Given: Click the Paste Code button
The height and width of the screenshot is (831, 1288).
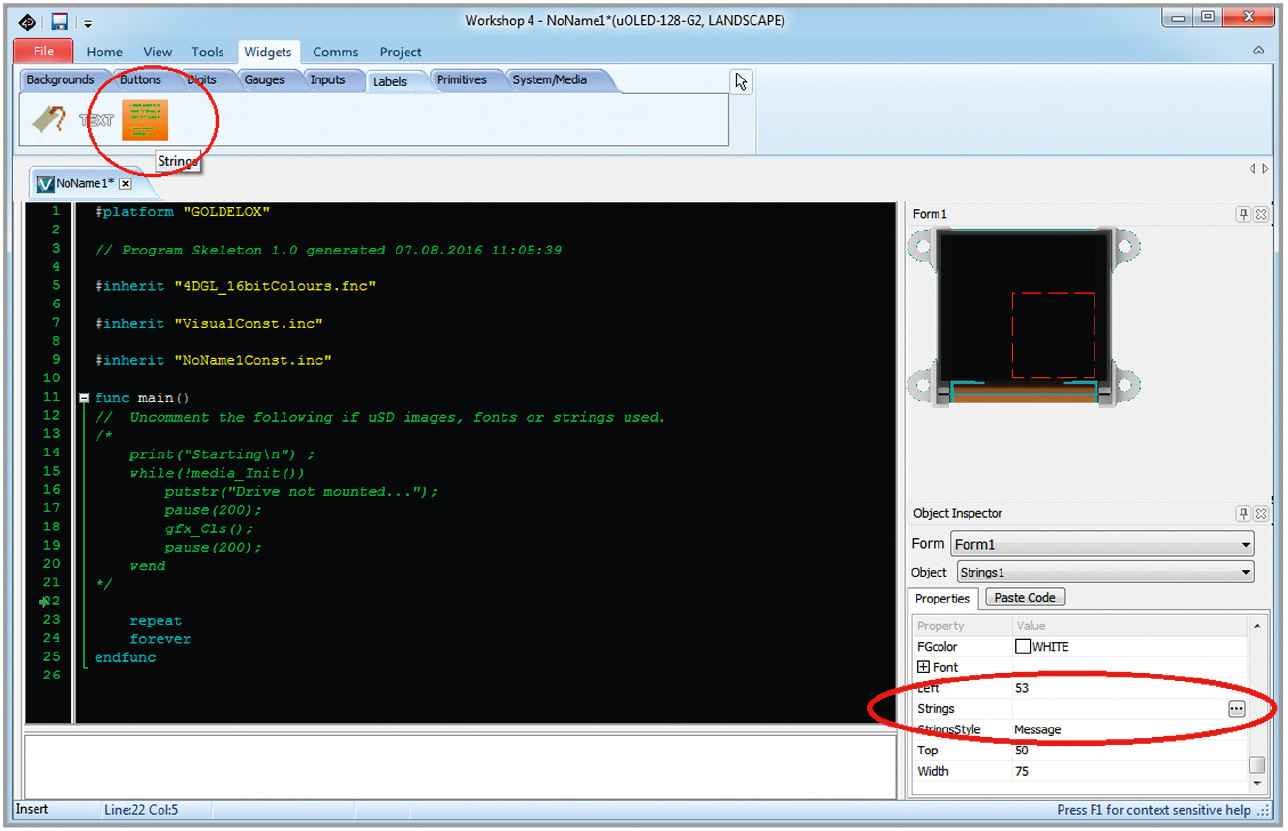Looking at the screenshot, I should pos(1025,597).
